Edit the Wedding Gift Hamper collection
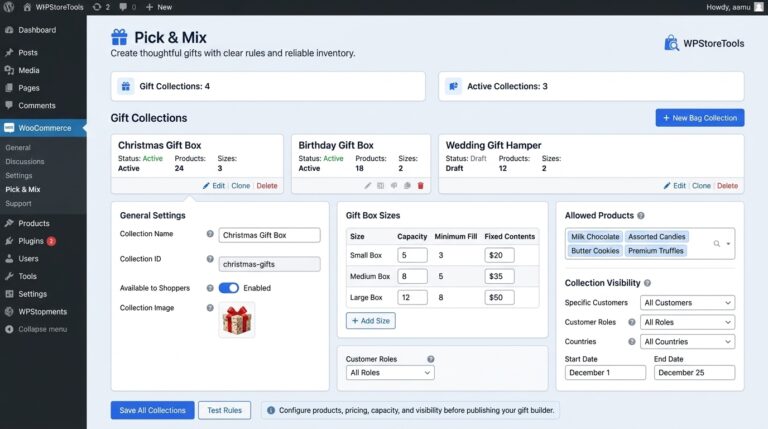The image size is (768, 429). tap(674, 186)
